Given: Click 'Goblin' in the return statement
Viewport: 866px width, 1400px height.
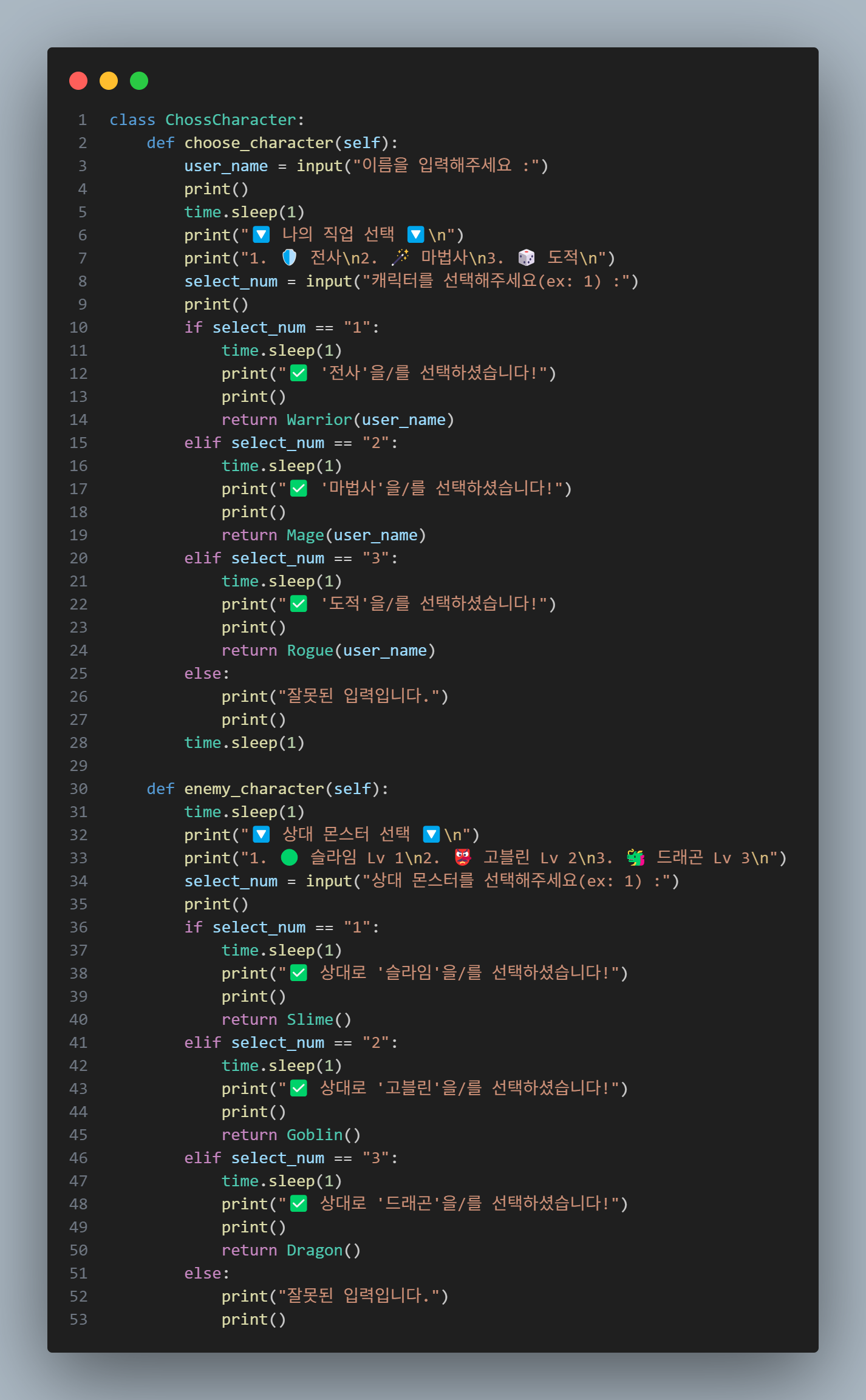Looking at the screenshot, I should click(315, 1135).
